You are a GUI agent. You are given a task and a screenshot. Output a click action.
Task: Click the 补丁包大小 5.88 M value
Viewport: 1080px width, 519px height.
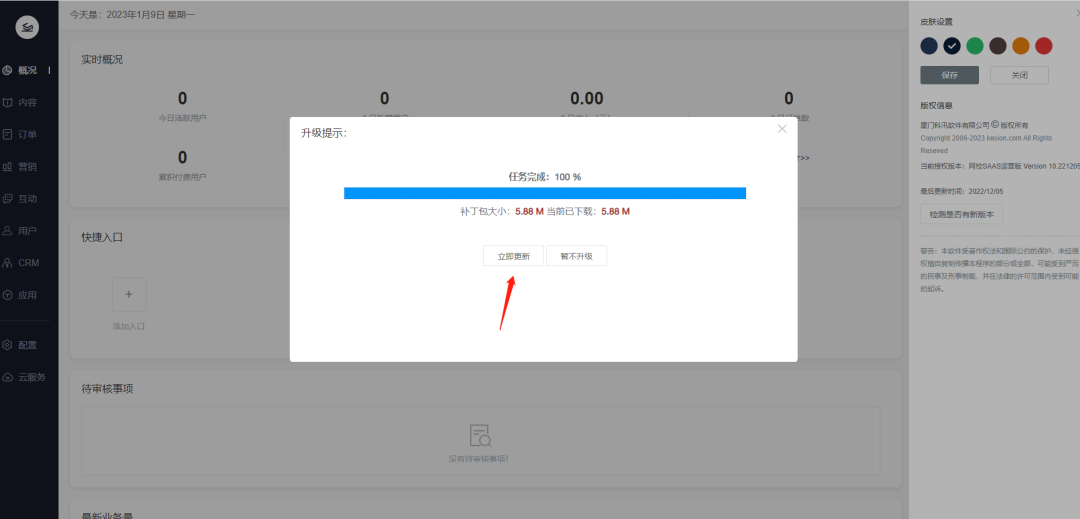(x=530, y=212)
